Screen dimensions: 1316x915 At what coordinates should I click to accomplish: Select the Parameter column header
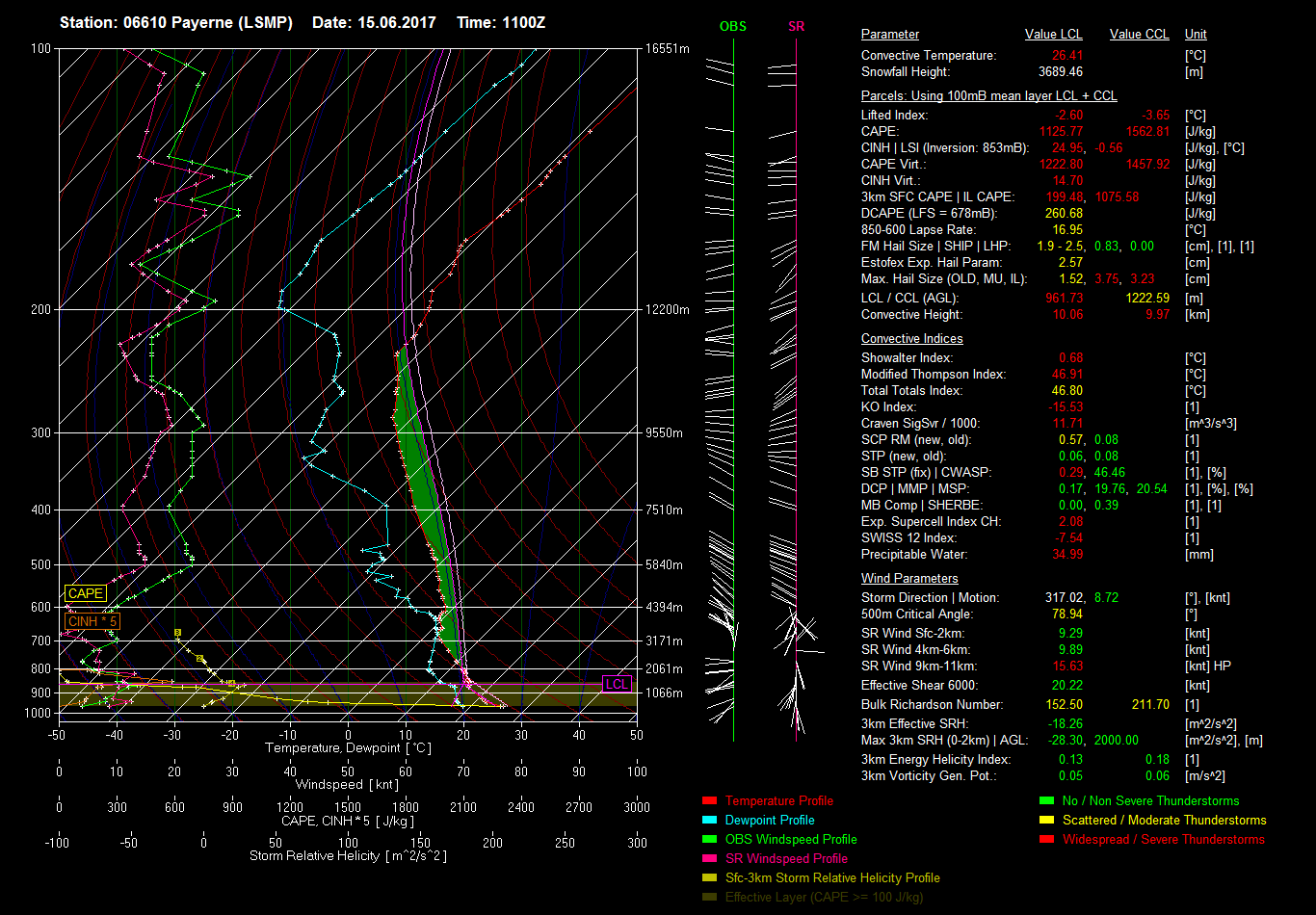point(889,35)
